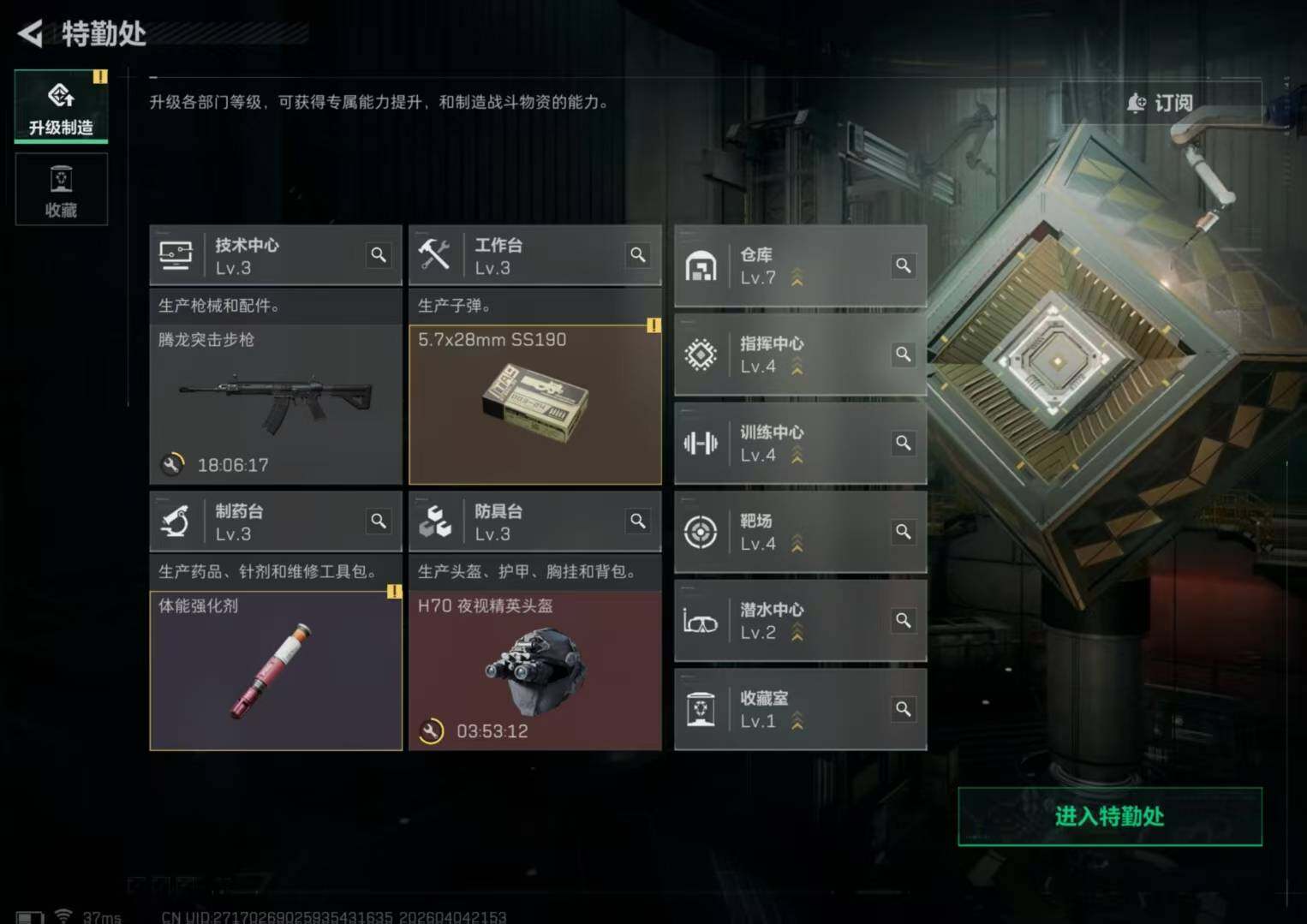Click the magnifier icon on 工作台
The image size is (1307, 924).
pyautogui.click(x=638, y=255)
